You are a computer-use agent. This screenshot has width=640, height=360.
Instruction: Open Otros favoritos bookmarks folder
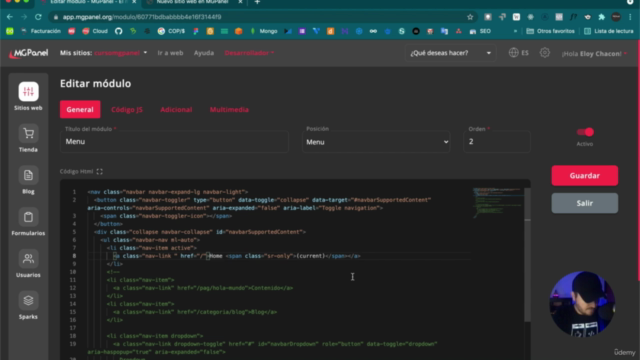551,31
